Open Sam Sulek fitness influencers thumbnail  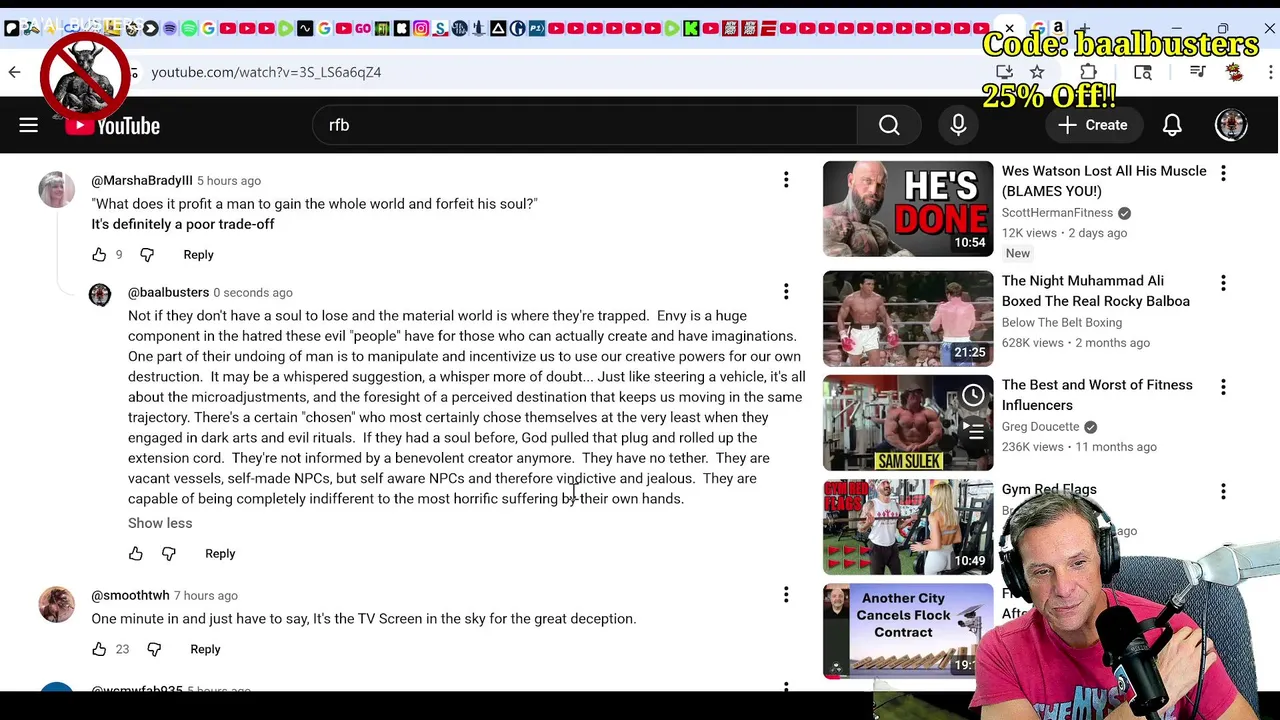[x=908, y=423]
